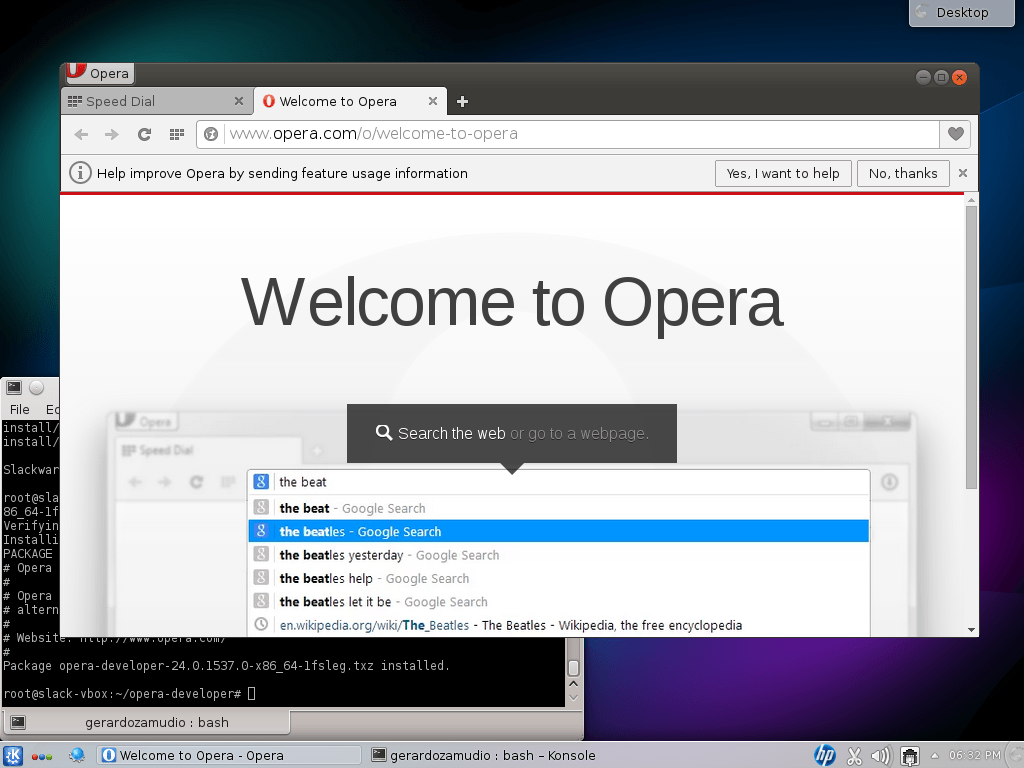
Task: Click the Yes, I want to help button
Action: pyautogui.click(x=783, y=173)
